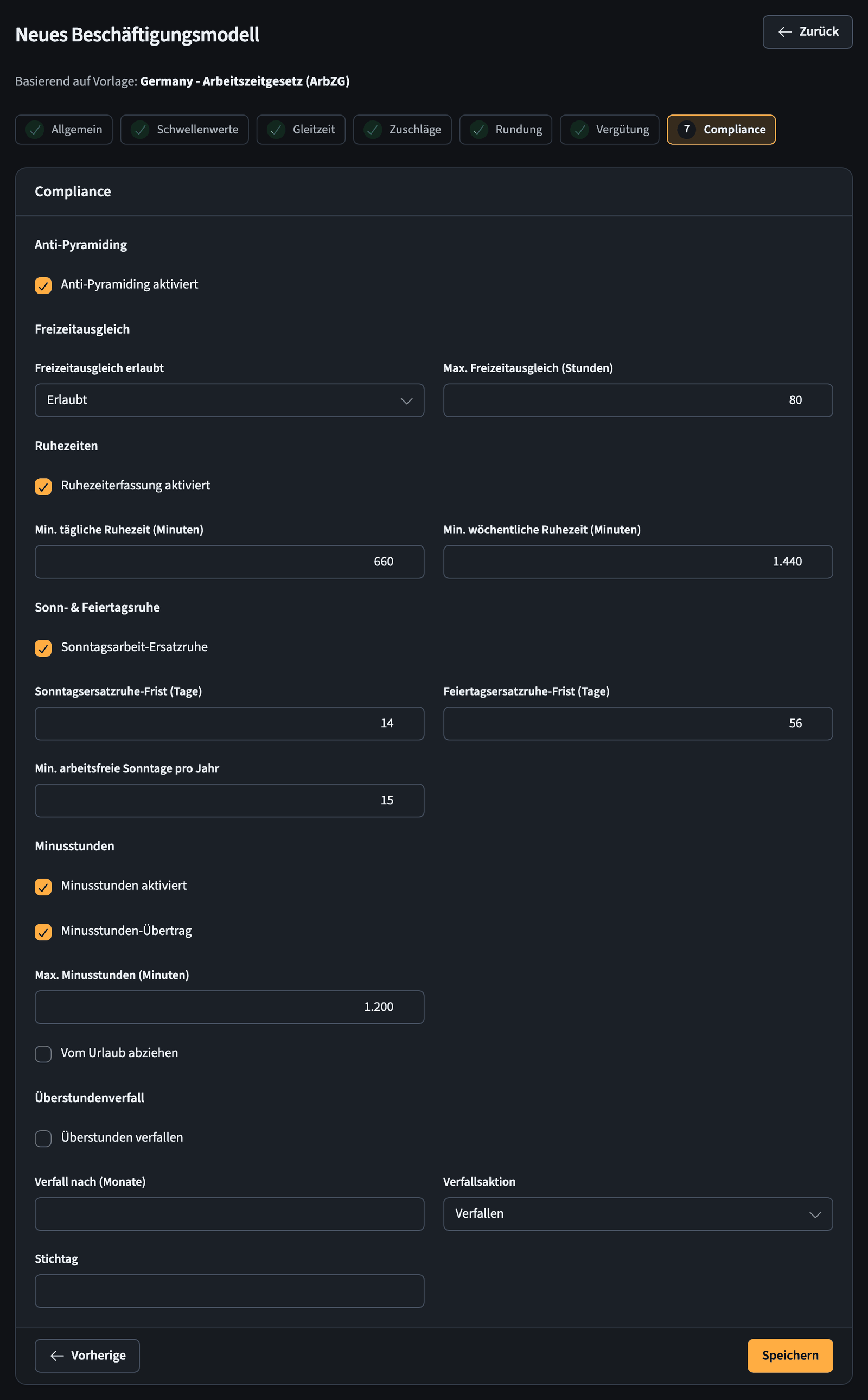This screenshot has height=1400, width=868.
Task: Click the checkmark icon on Gleitzeit step
Action: 276,130
